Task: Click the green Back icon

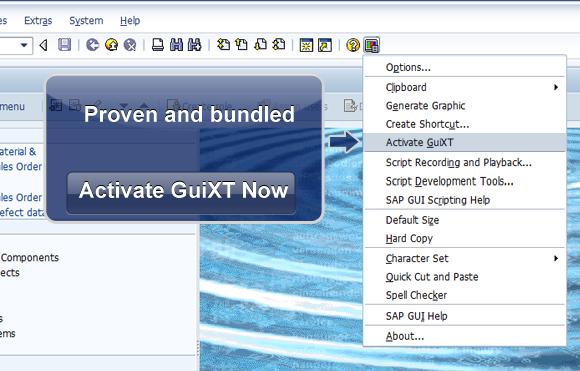Action: tap(92, 45)
